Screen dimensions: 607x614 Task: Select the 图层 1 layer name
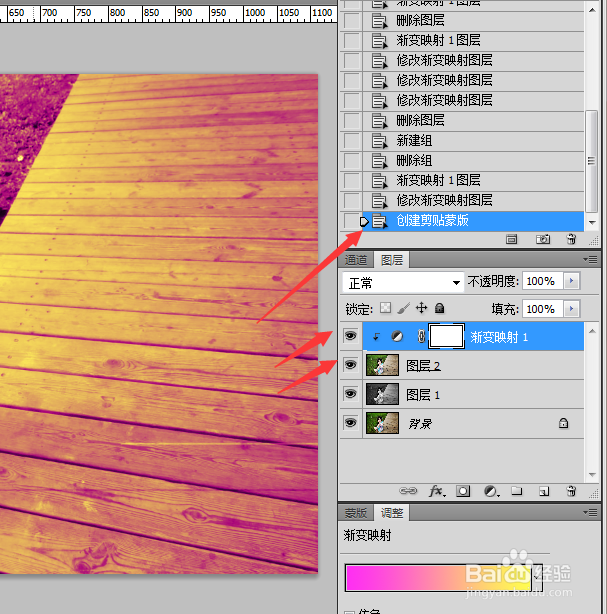(423, 395)
